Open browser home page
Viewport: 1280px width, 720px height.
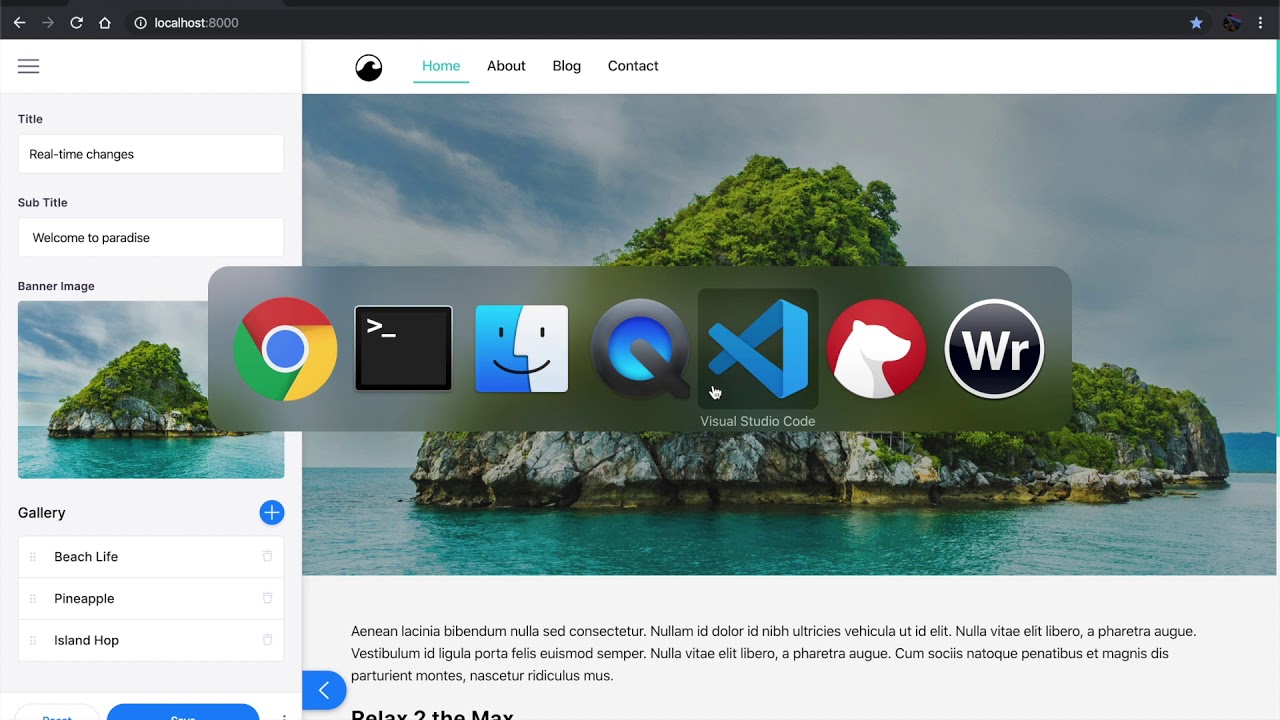105,22
